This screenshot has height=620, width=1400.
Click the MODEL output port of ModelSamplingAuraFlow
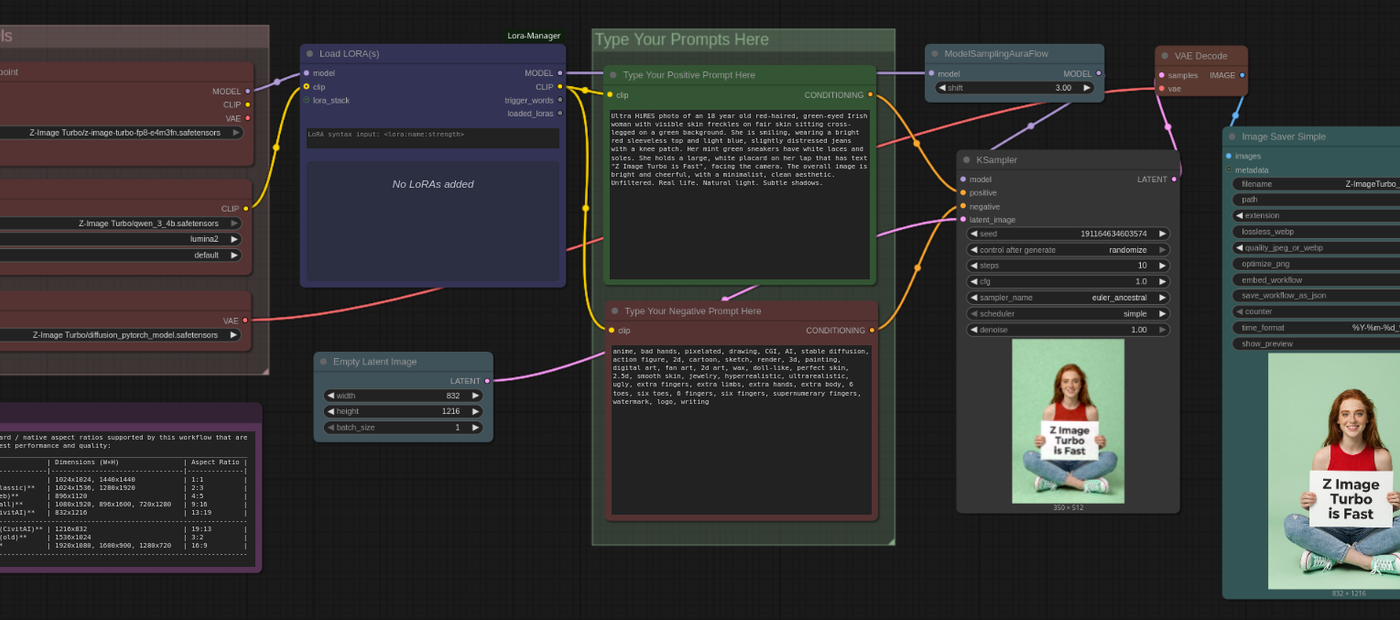click(1099, 73)
